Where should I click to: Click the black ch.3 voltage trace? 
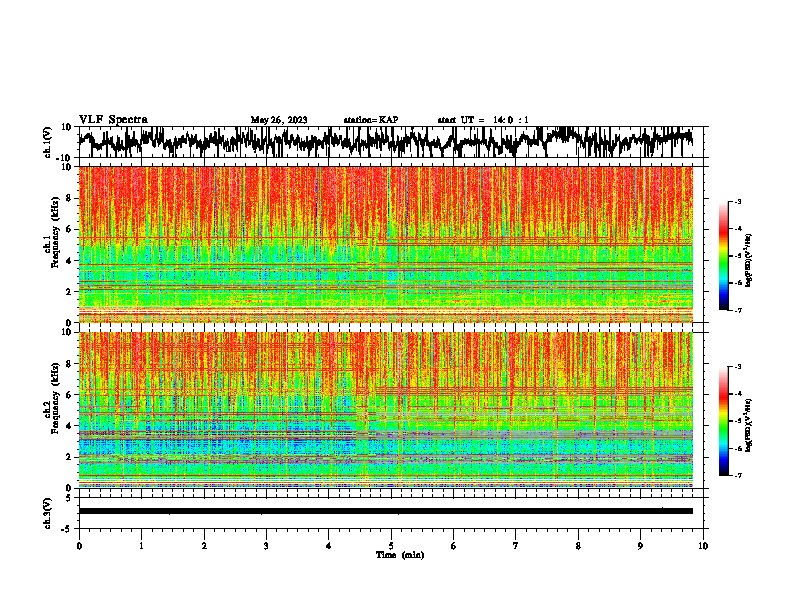point(385,511)
